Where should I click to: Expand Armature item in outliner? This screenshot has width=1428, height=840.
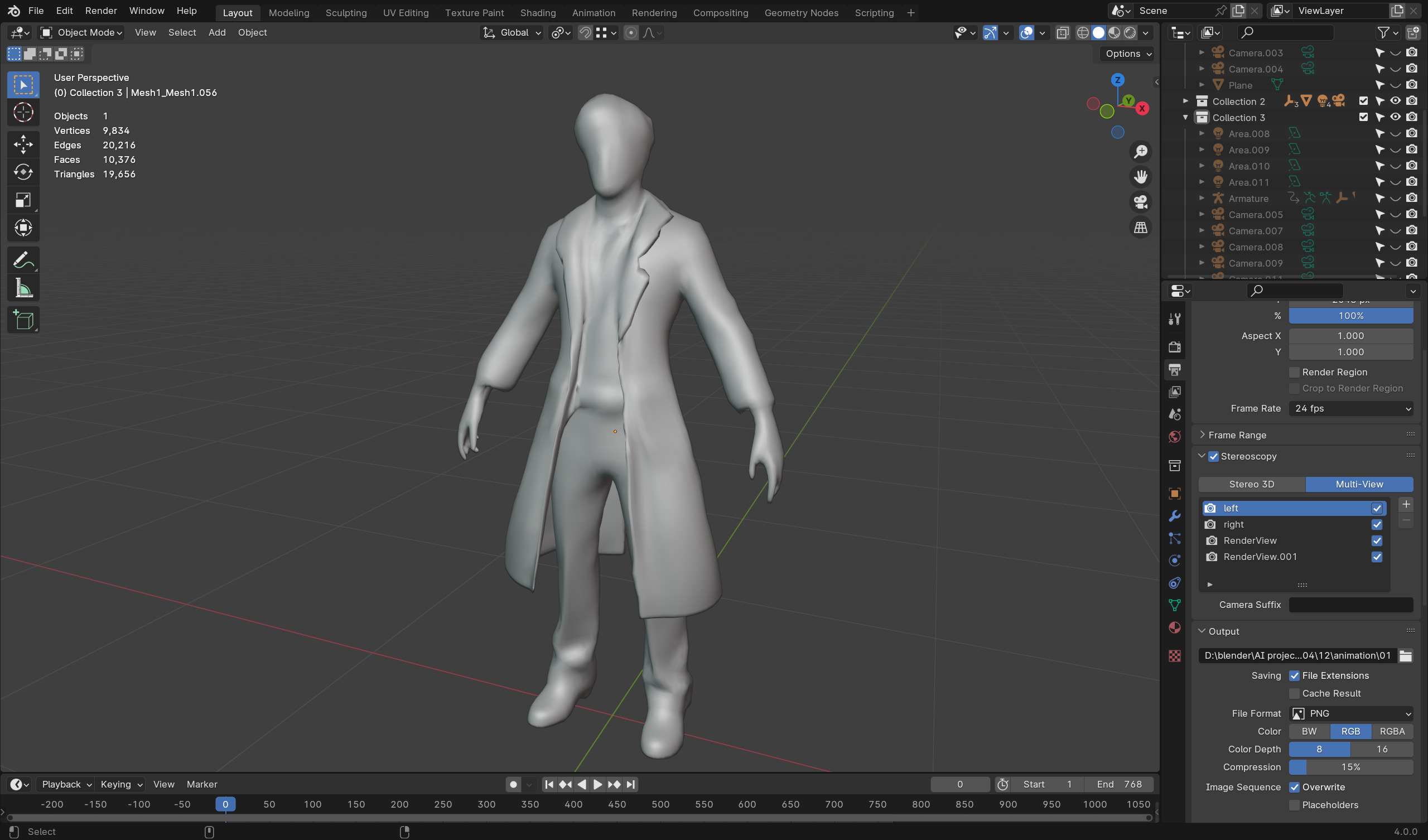coord(1202,199)
